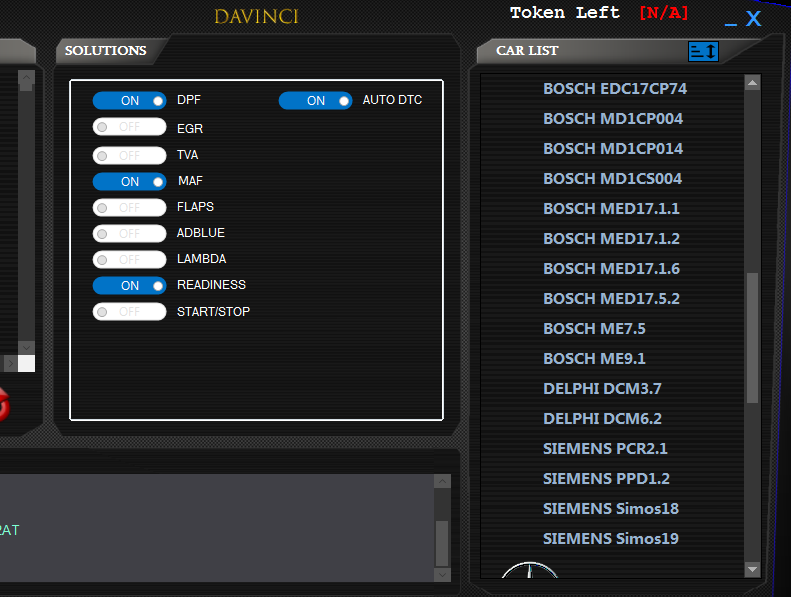This screenshot has width=791, height=597.
Task: Enable the START/STOP switch
Action: click(130, 311)
